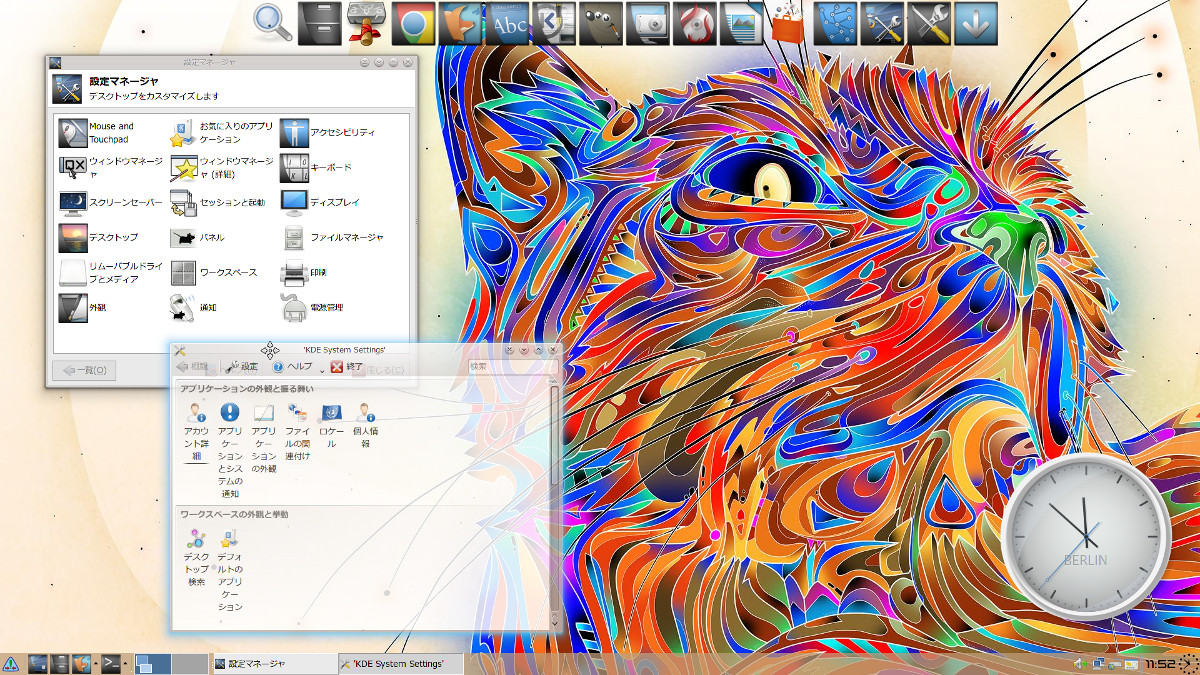Click 概観 back button in KDE toolbar
This screenshot has height=675, width=1200.
pos(192,367)
